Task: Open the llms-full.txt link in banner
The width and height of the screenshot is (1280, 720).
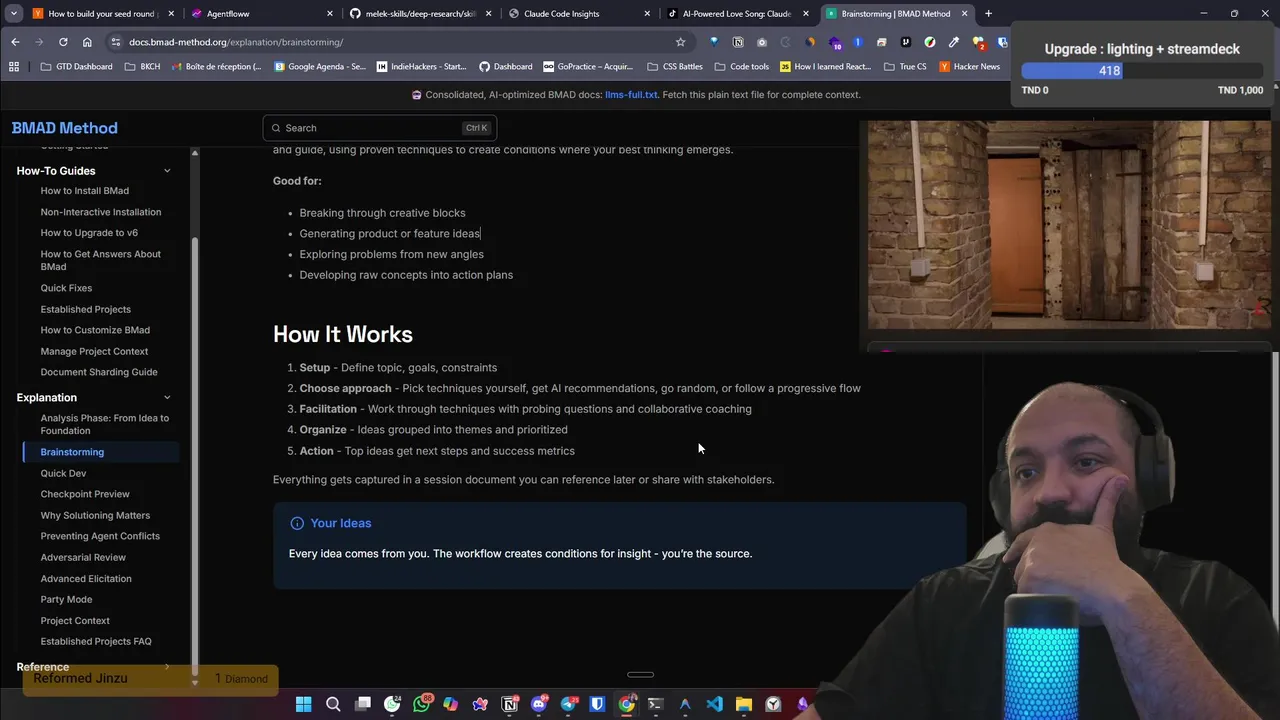Action: [x=631, y=95]
